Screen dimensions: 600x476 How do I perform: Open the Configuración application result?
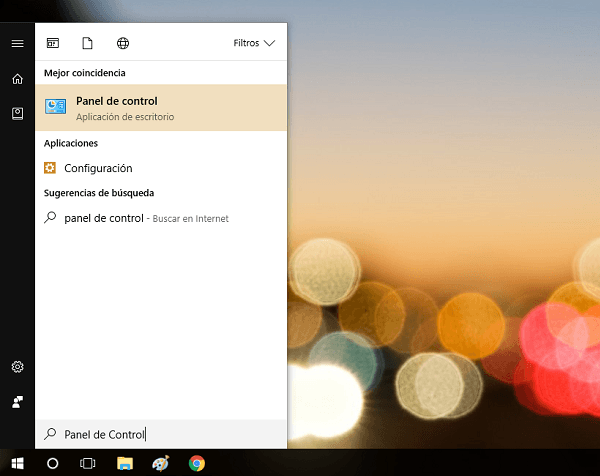click(x=161, y=168)
